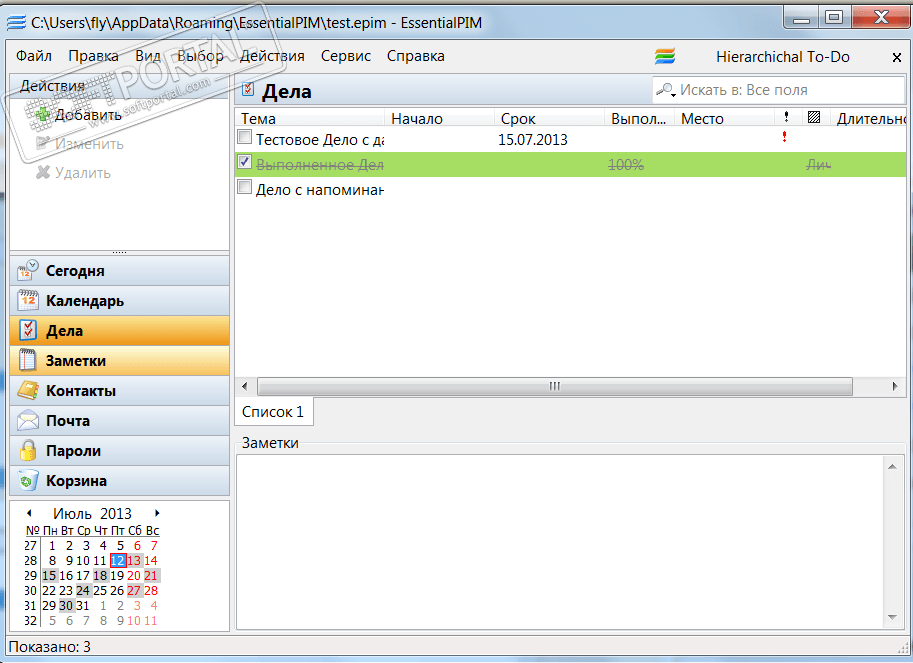The width and height of the screenshot is (913, 663).
Task: Select day 24 in mini calendar
Action: pyautogui.click(x=83, y=590)
